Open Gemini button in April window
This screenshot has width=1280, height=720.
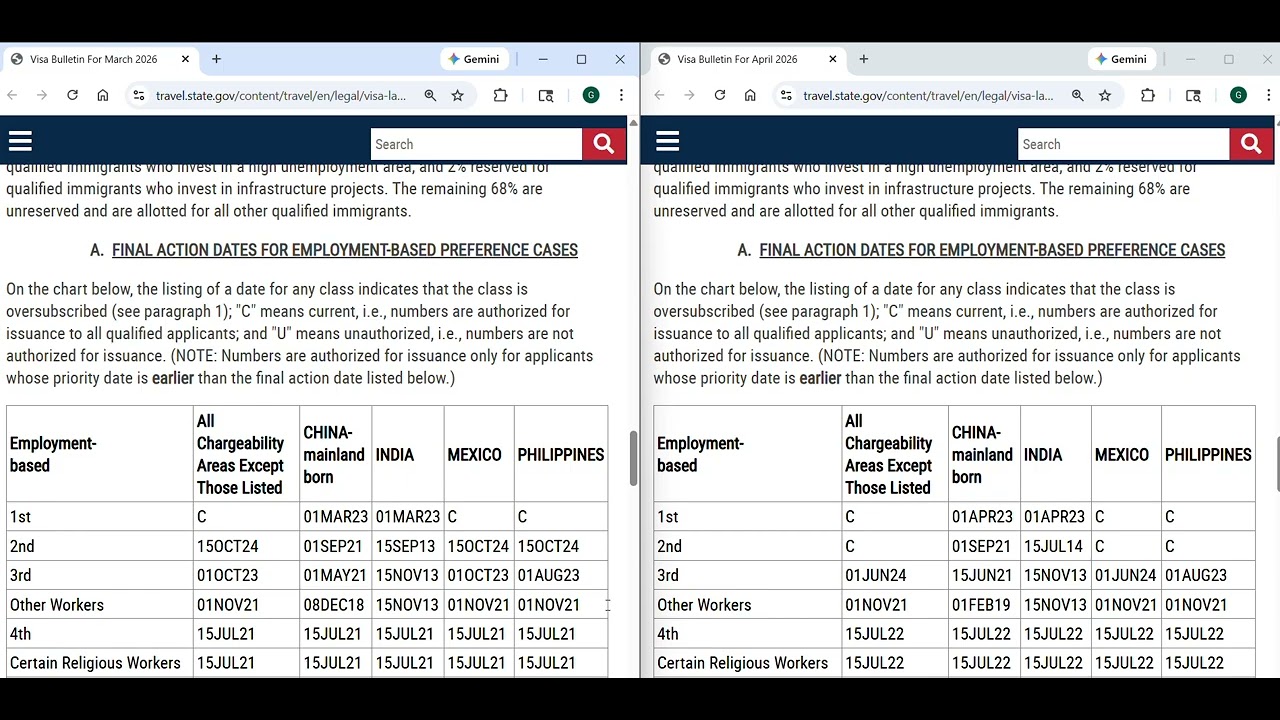click(1120, 59)
